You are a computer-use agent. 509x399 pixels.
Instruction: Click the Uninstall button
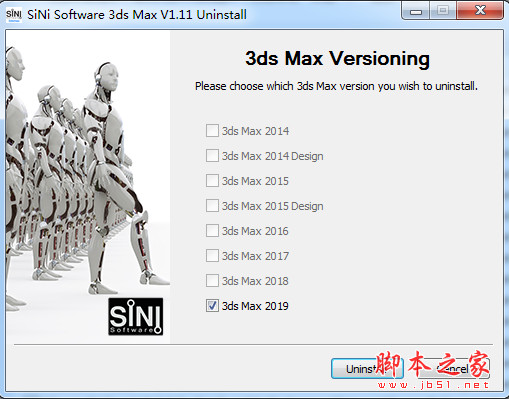(x=367, y=369)
